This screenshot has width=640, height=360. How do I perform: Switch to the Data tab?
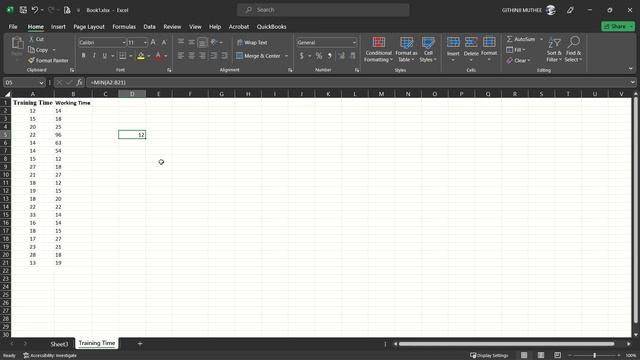(149, 27)
